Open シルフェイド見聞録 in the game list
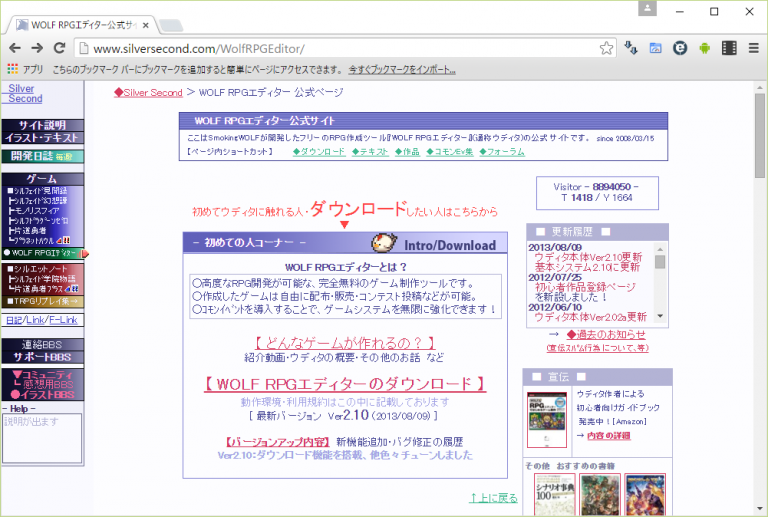This screenshot has width=768, height=517. click(38, 191)
